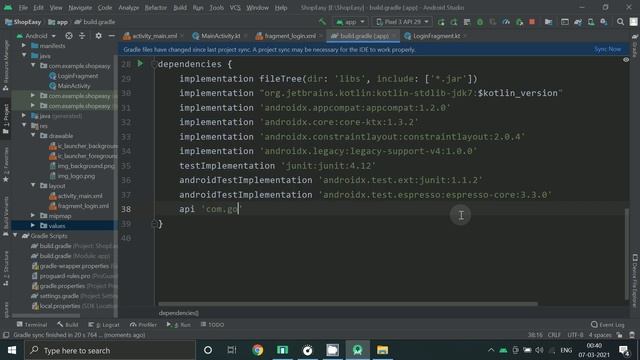Click the Windows Start button
Screen dimensions: 640x360
tap(12, 350)
